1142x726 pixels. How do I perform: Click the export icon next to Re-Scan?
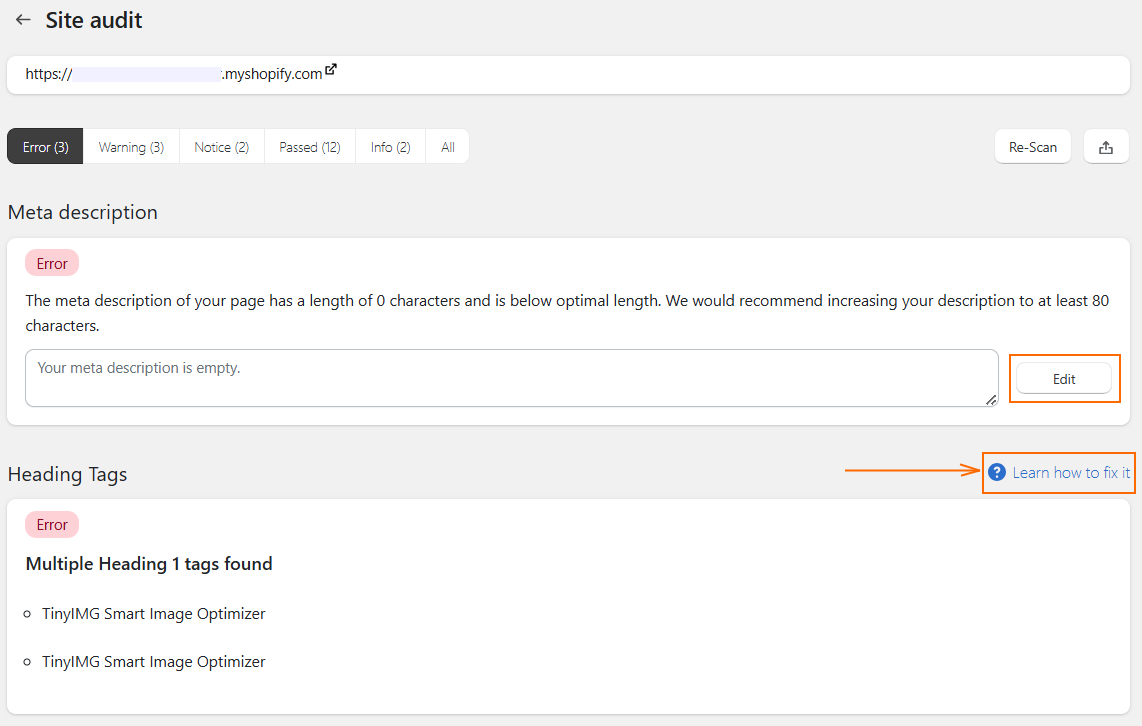tap(1105, 146)
